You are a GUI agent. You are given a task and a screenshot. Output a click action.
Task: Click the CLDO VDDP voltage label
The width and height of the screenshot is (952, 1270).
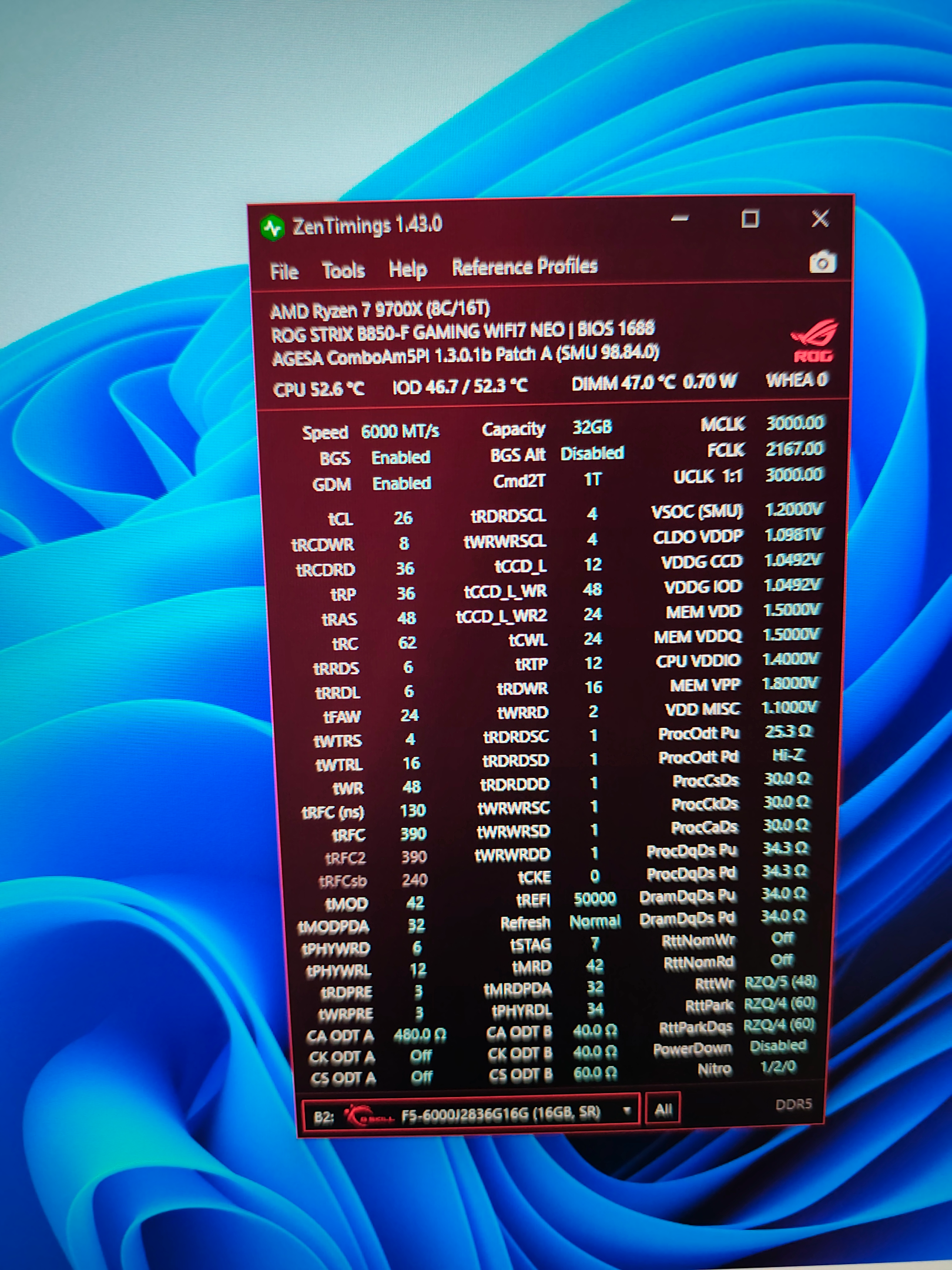[x=698, y=537]
